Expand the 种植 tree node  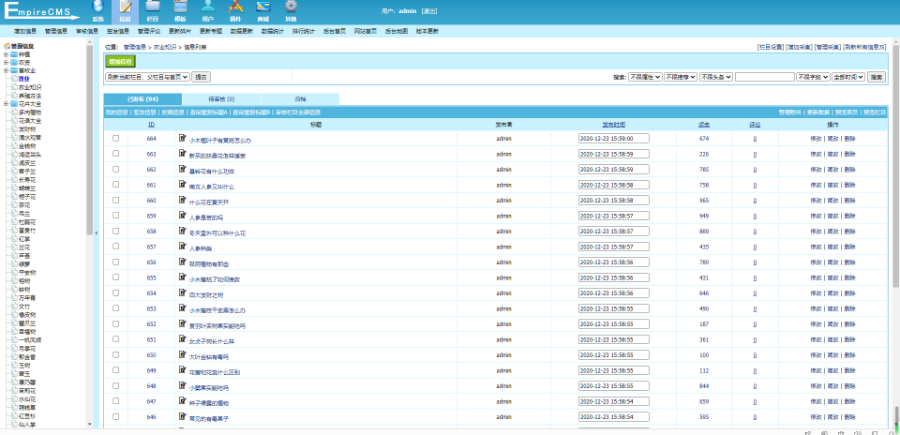pyautogui.click(x=6, y=54)
